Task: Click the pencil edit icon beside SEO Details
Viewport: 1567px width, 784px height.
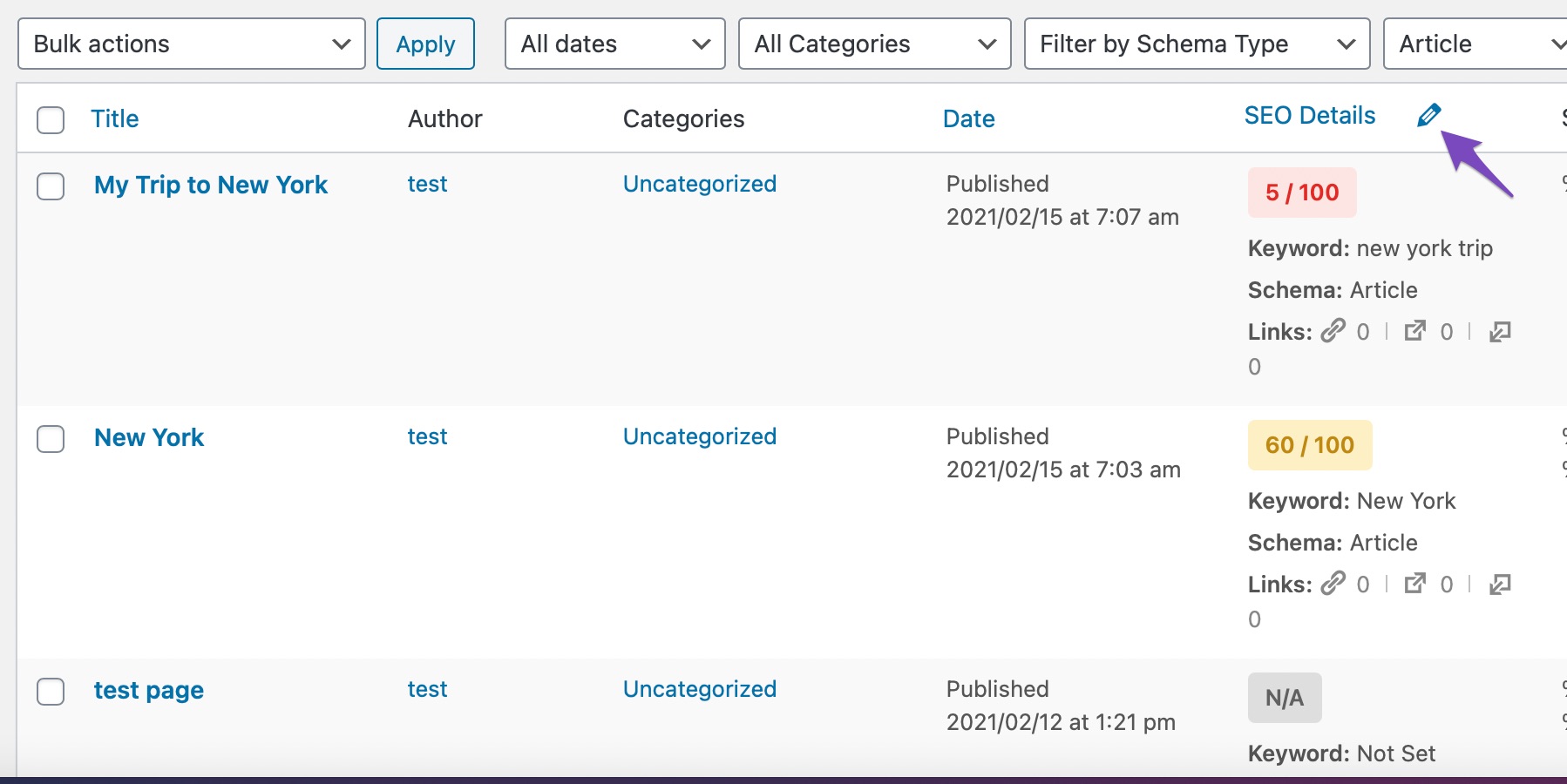Action: tap(1428, 115)
